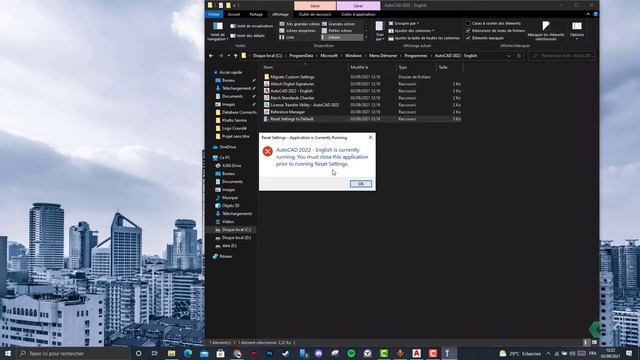
Task: Open Microsoft Edge from the taskbar
Action: [x=188, y=353]
